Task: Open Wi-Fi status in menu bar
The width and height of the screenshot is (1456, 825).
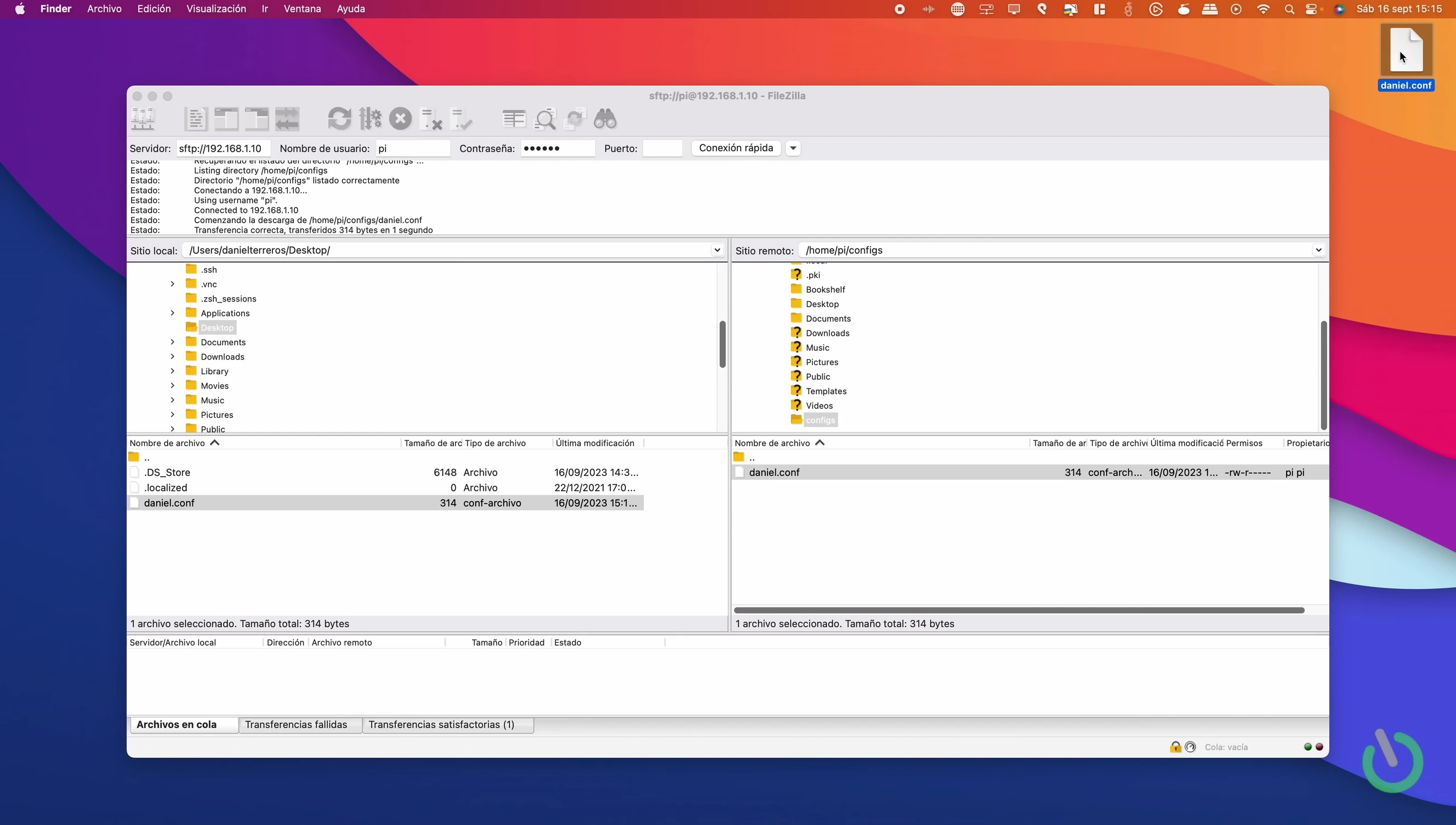Action: [1263, 9]
